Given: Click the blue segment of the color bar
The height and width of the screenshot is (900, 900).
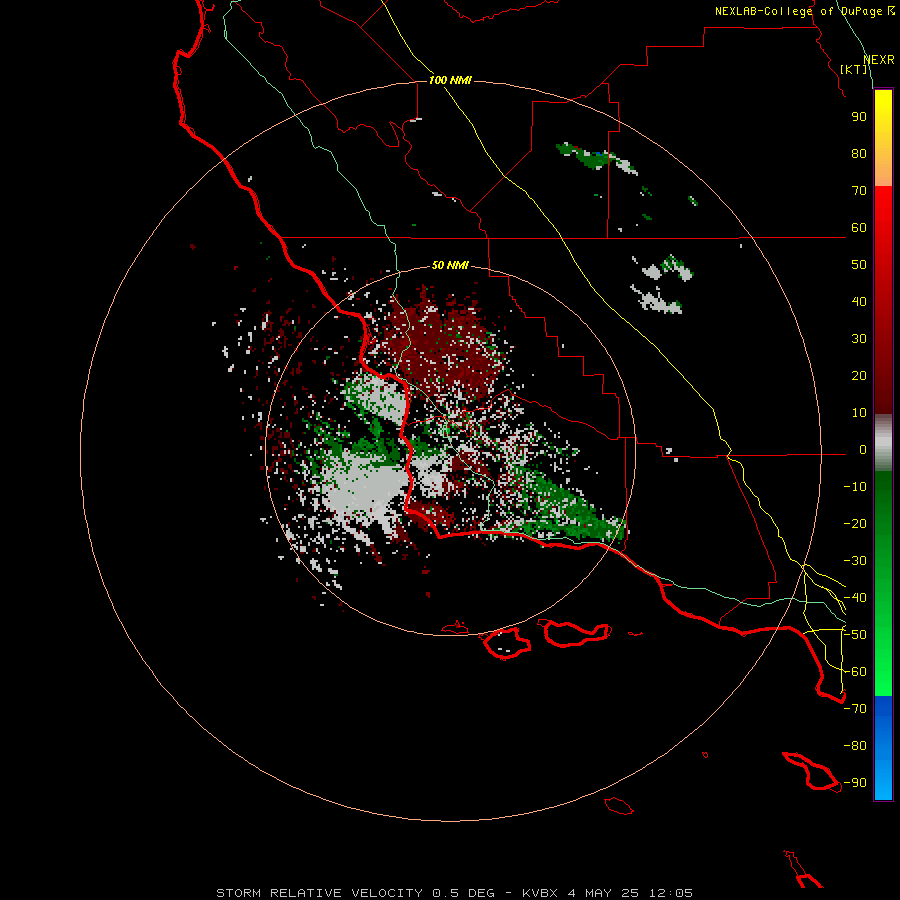Looking at the screenshot, I should (x=883, y=748).
